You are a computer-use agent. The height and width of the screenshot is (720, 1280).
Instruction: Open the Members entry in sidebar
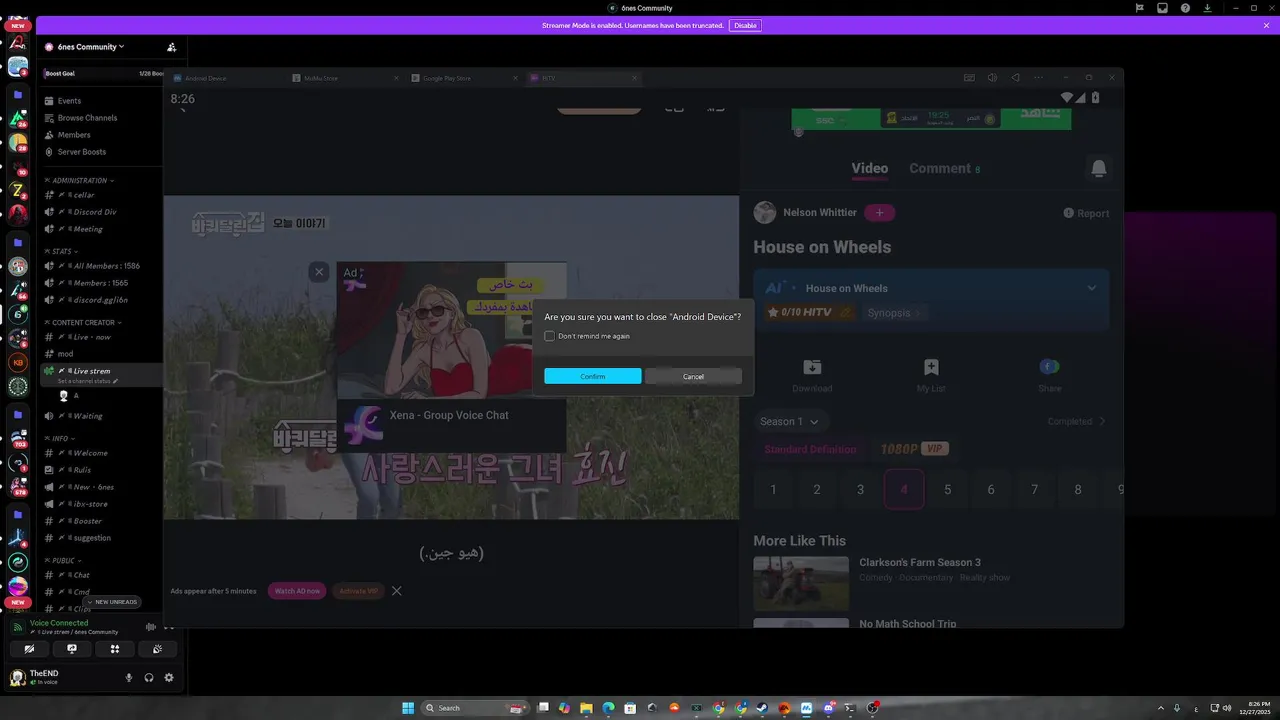coord(74,135)
